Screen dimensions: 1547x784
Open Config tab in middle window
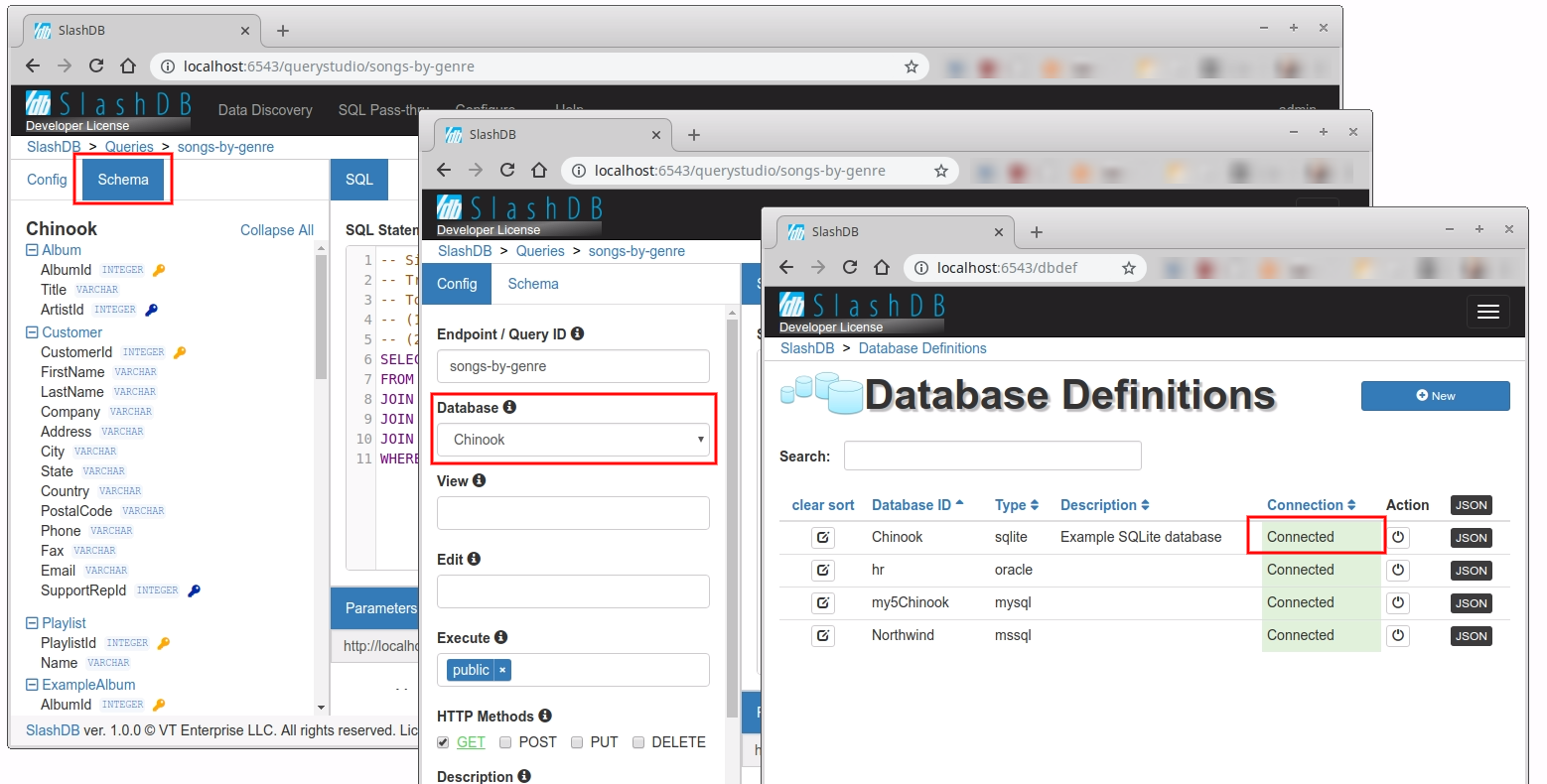(x=457, y=284)
